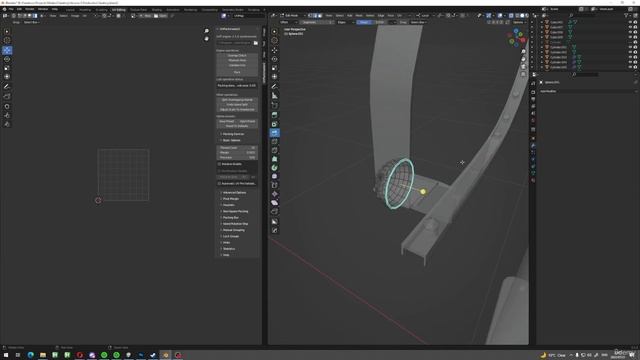
Task: Select the Scale tool in 3D viewport toolbar
Action: [x=274, y=68]
